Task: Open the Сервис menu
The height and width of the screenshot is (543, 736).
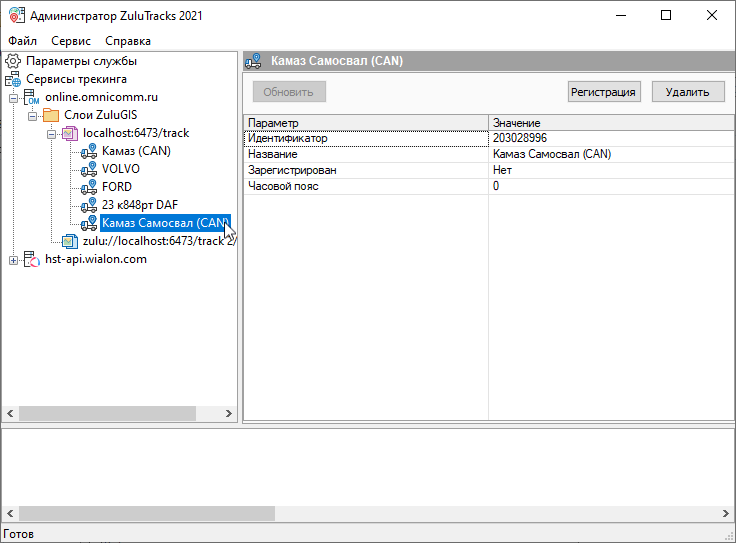Action: pos(71,41)
